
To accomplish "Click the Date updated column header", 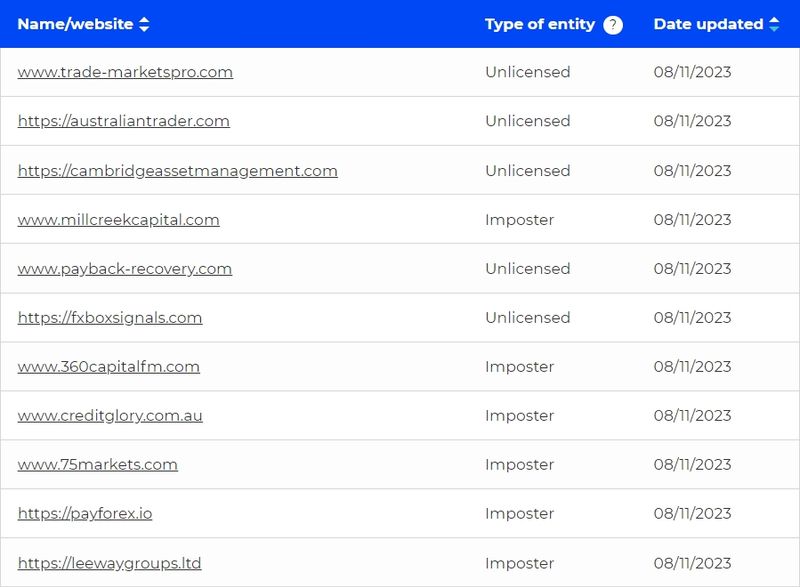I will click(708, 24).
